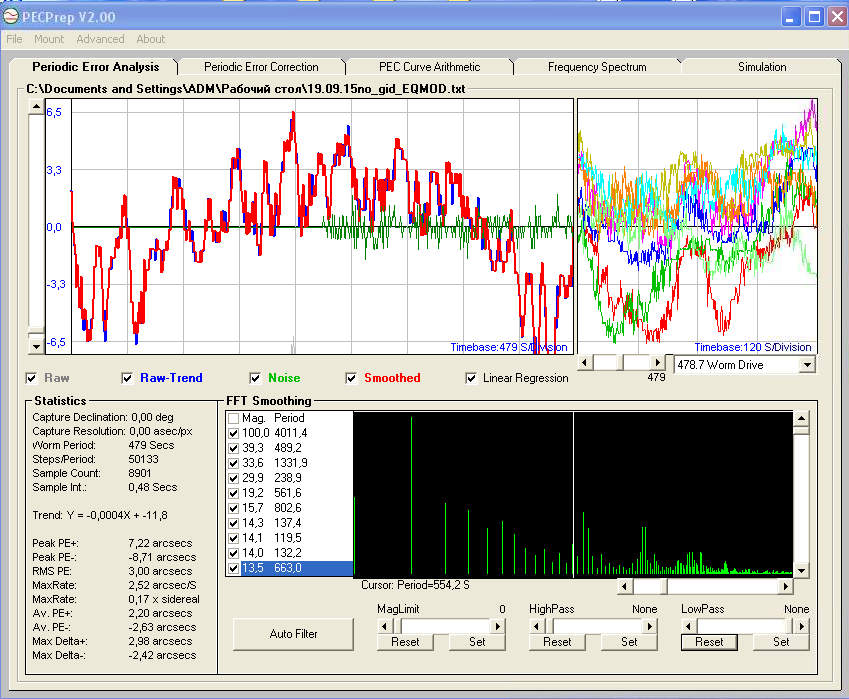Click Set under MagLimit
The width and height of the screenshot is (849, 699).
coord(477,642)
